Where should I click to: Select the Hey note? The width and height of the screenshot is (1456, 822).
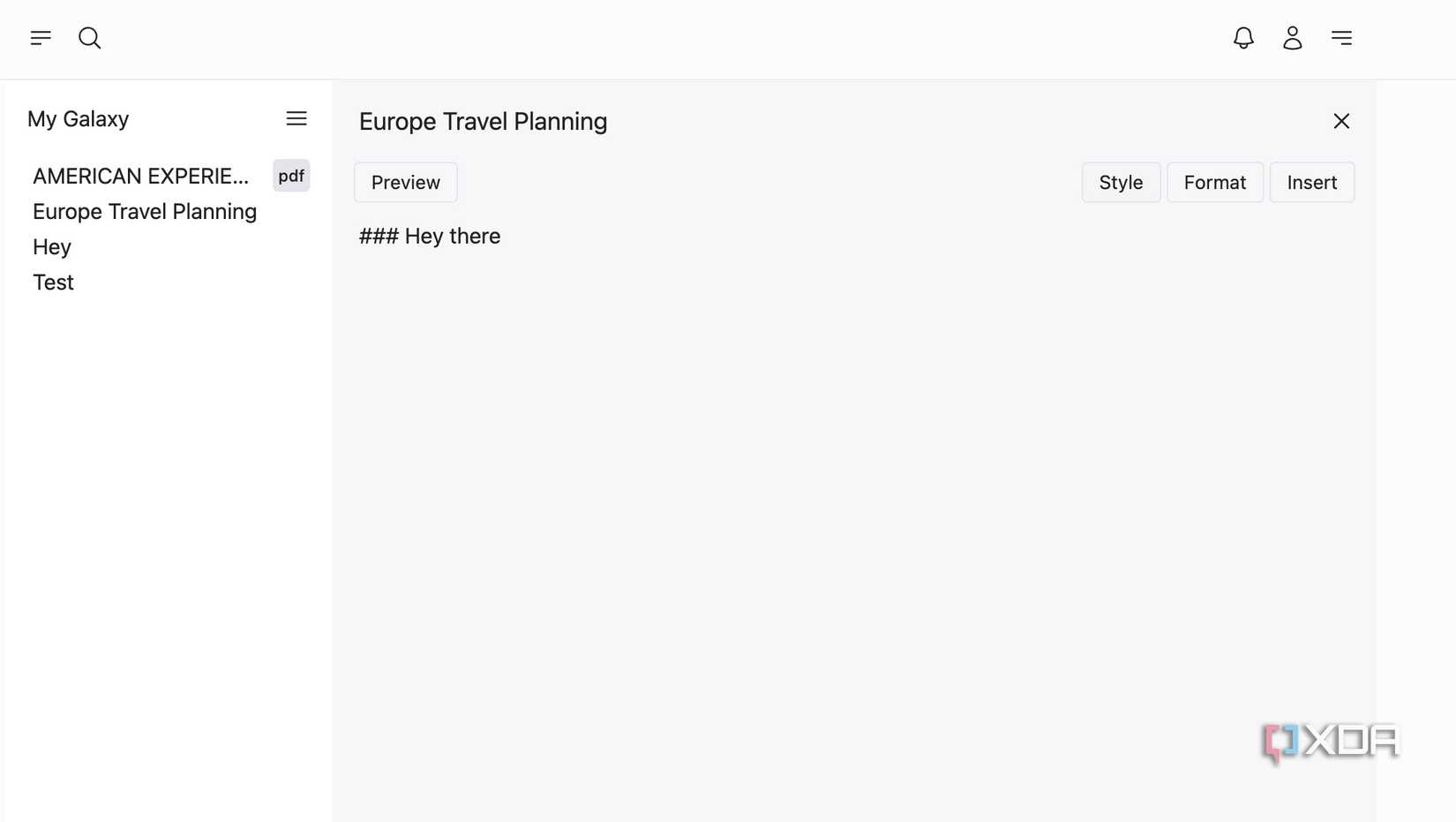point(51,246)
